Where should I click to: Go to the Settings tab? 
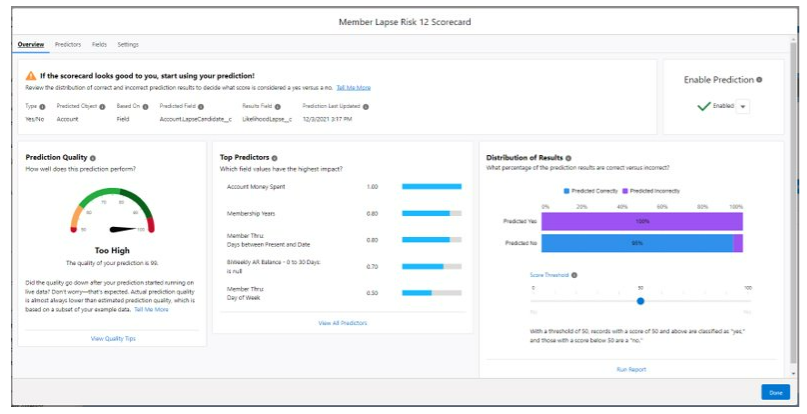128,44
